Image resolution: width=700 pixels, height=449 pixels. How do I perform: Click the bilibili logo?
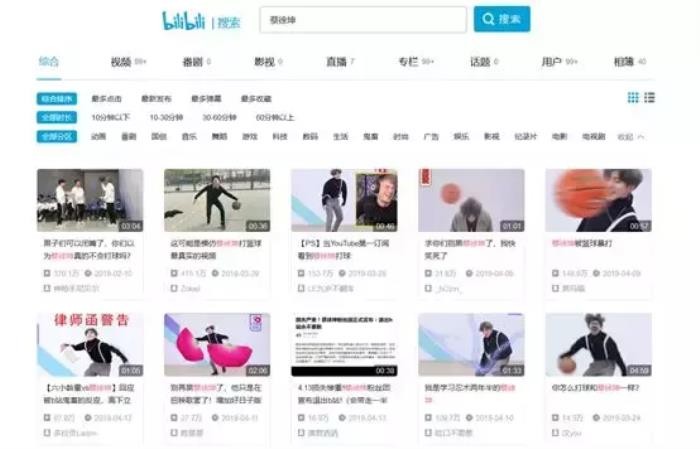pyautogui.click(x=185, y=20)
